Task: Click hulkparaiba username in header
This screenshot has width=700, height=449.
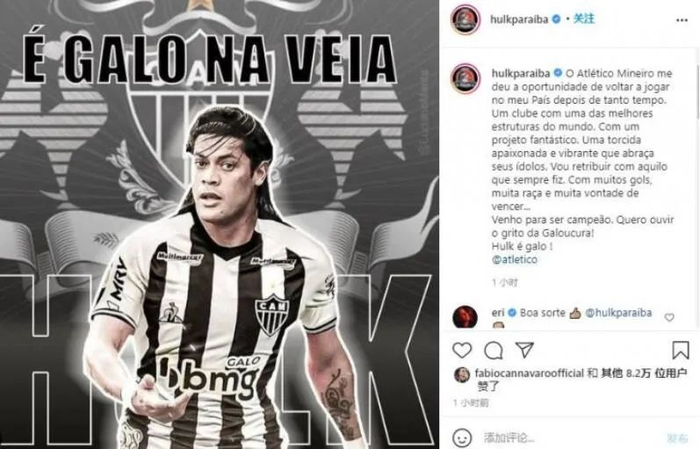Action: 519,19
